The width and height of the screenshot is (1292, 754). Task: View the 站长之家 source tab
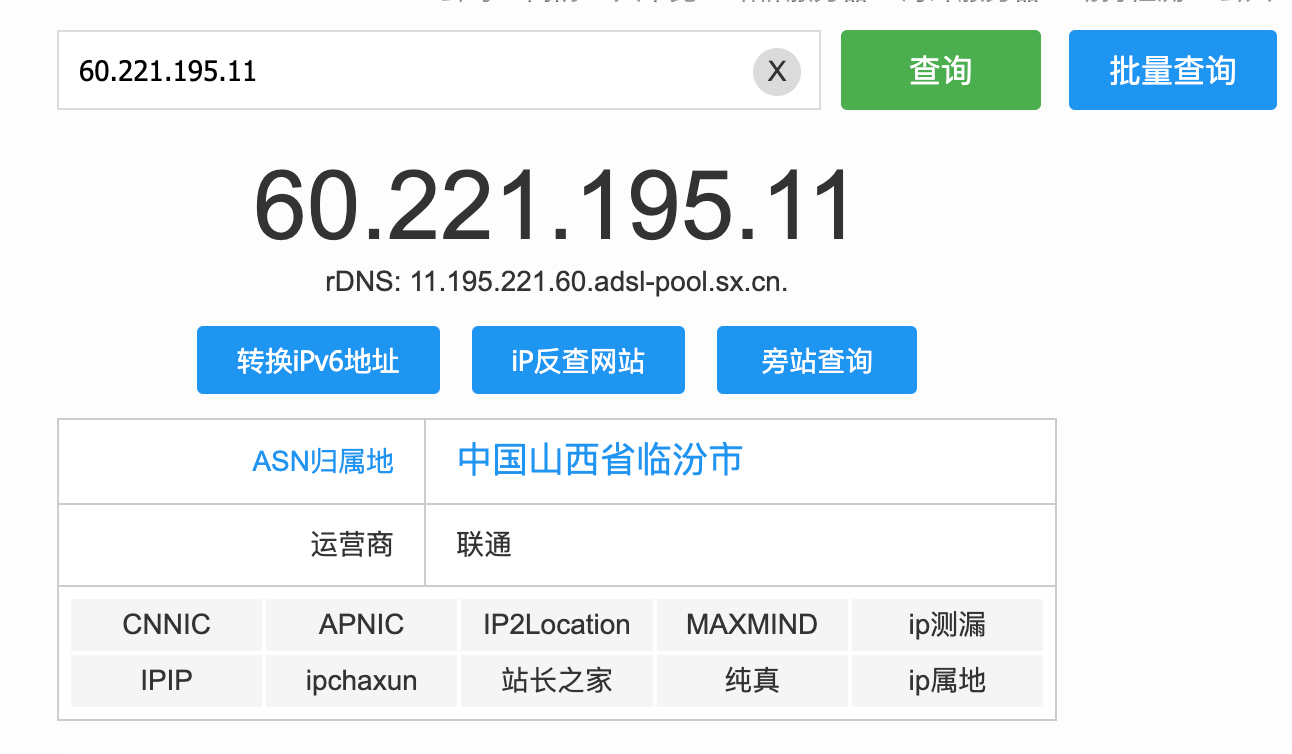coord(556,681)
